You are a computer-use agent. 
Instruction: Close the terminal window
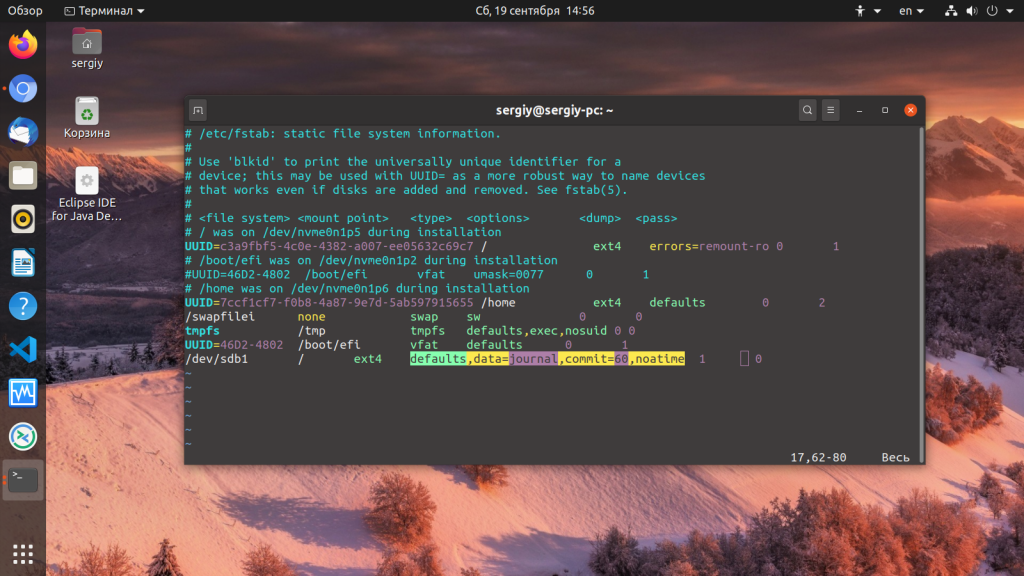click(x=910, y=110)
